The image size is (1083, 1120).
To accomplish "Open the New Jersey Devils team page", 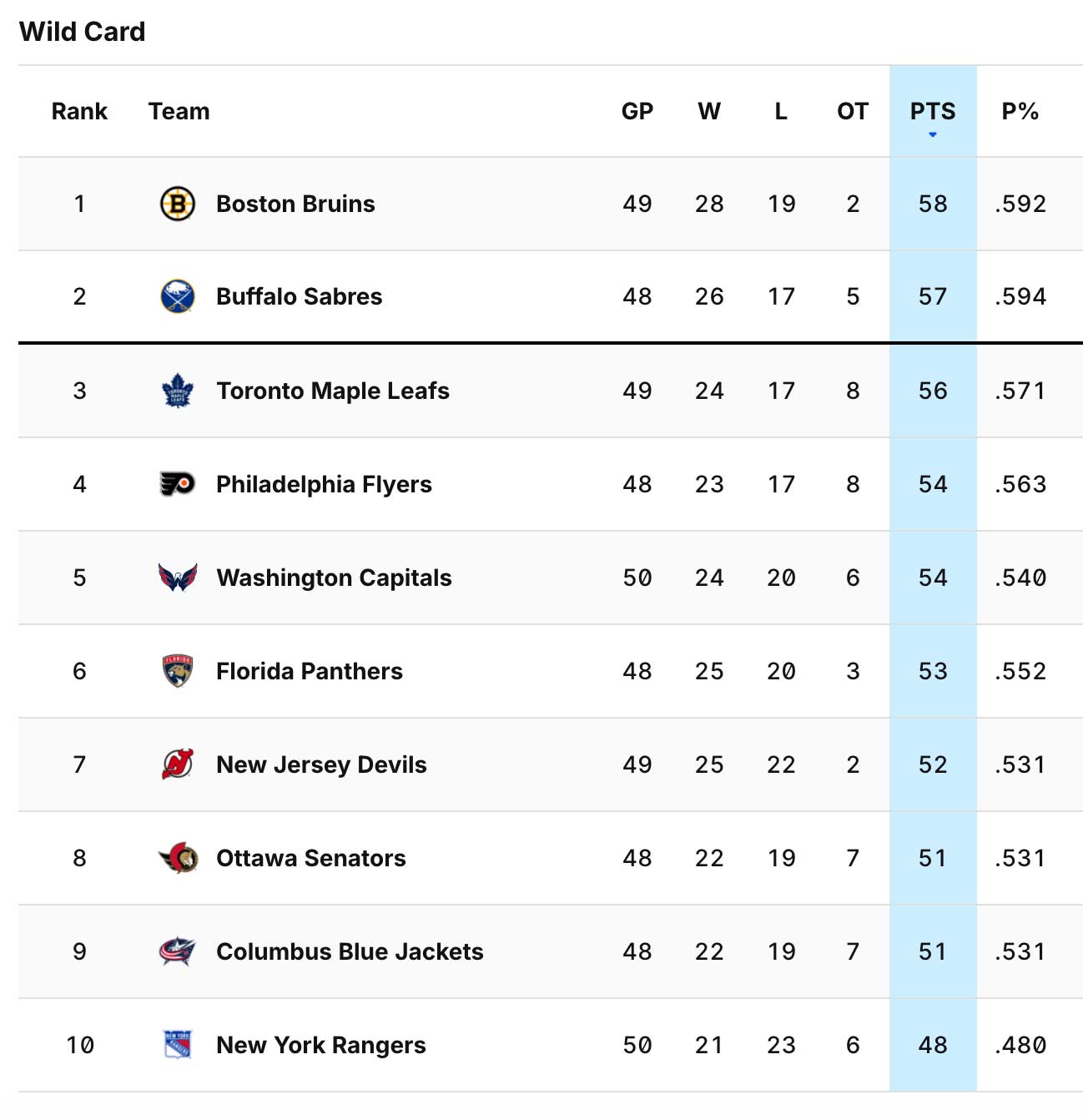I will click(x=321, y=764).
